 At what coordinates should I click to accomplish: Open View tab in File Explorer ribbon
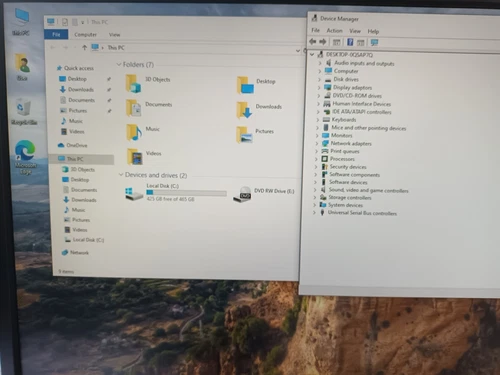pos(114,34)
